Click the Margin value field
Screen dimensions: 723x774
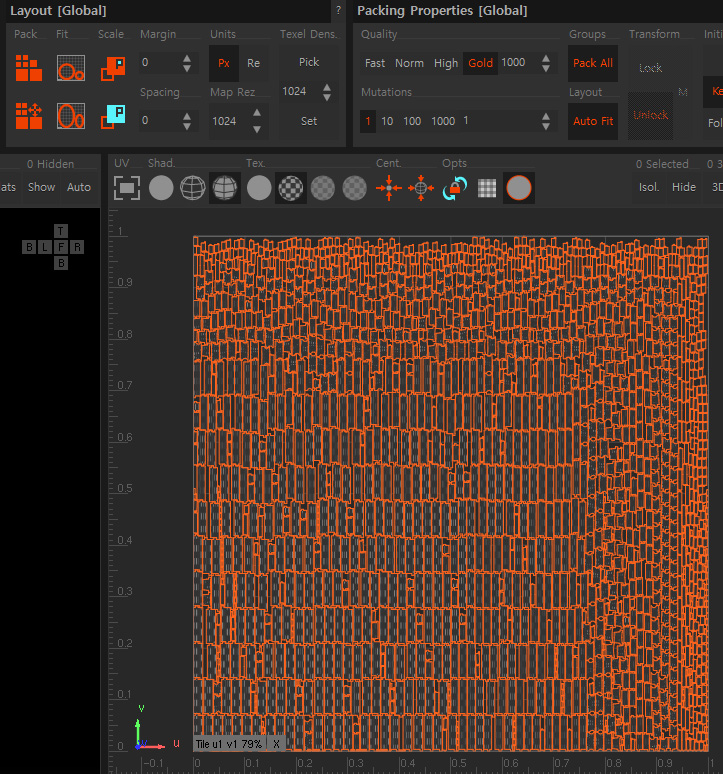159,63
